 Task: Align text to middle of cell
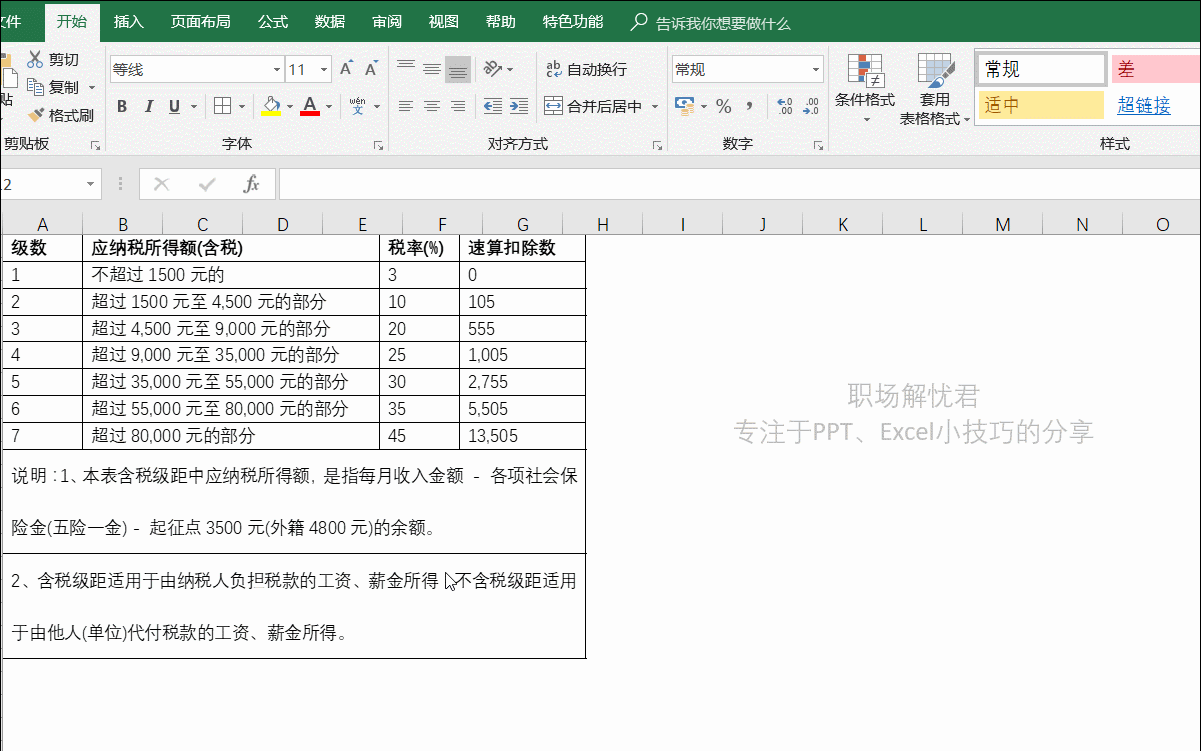432,69
